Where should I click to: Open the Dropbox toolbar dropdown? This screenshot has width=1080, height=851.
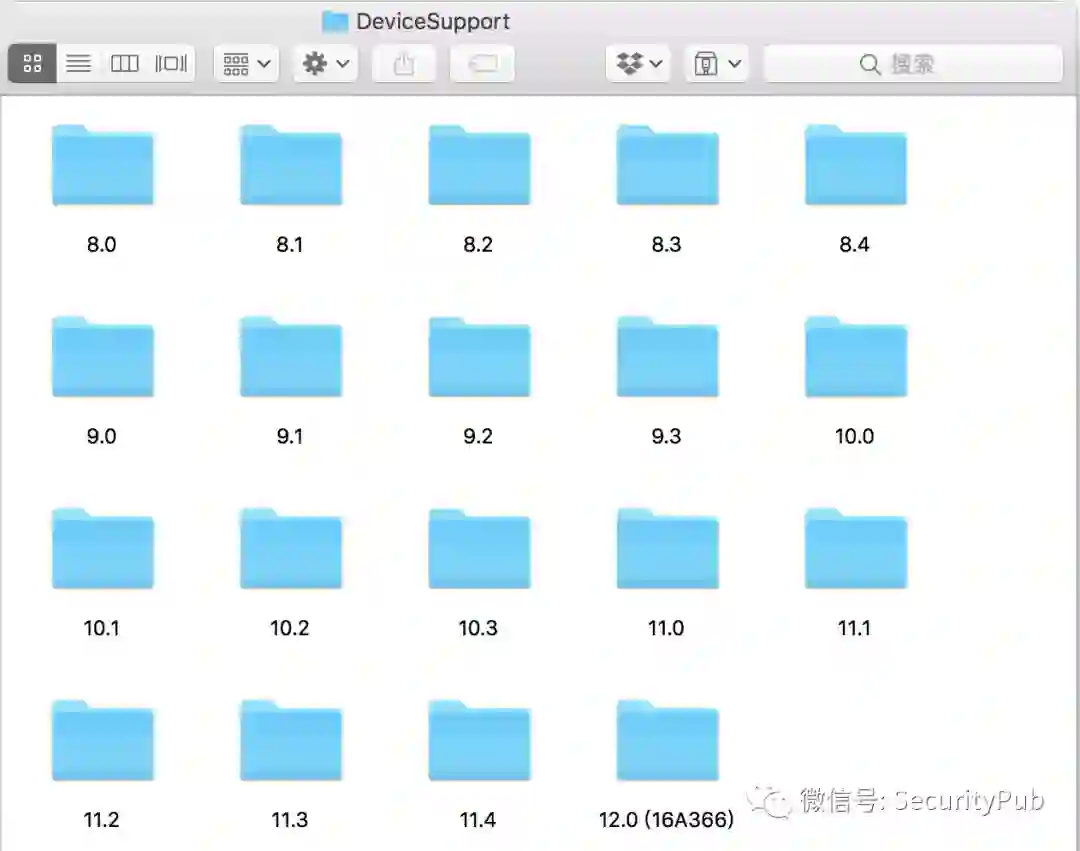(x=638, y=64)
